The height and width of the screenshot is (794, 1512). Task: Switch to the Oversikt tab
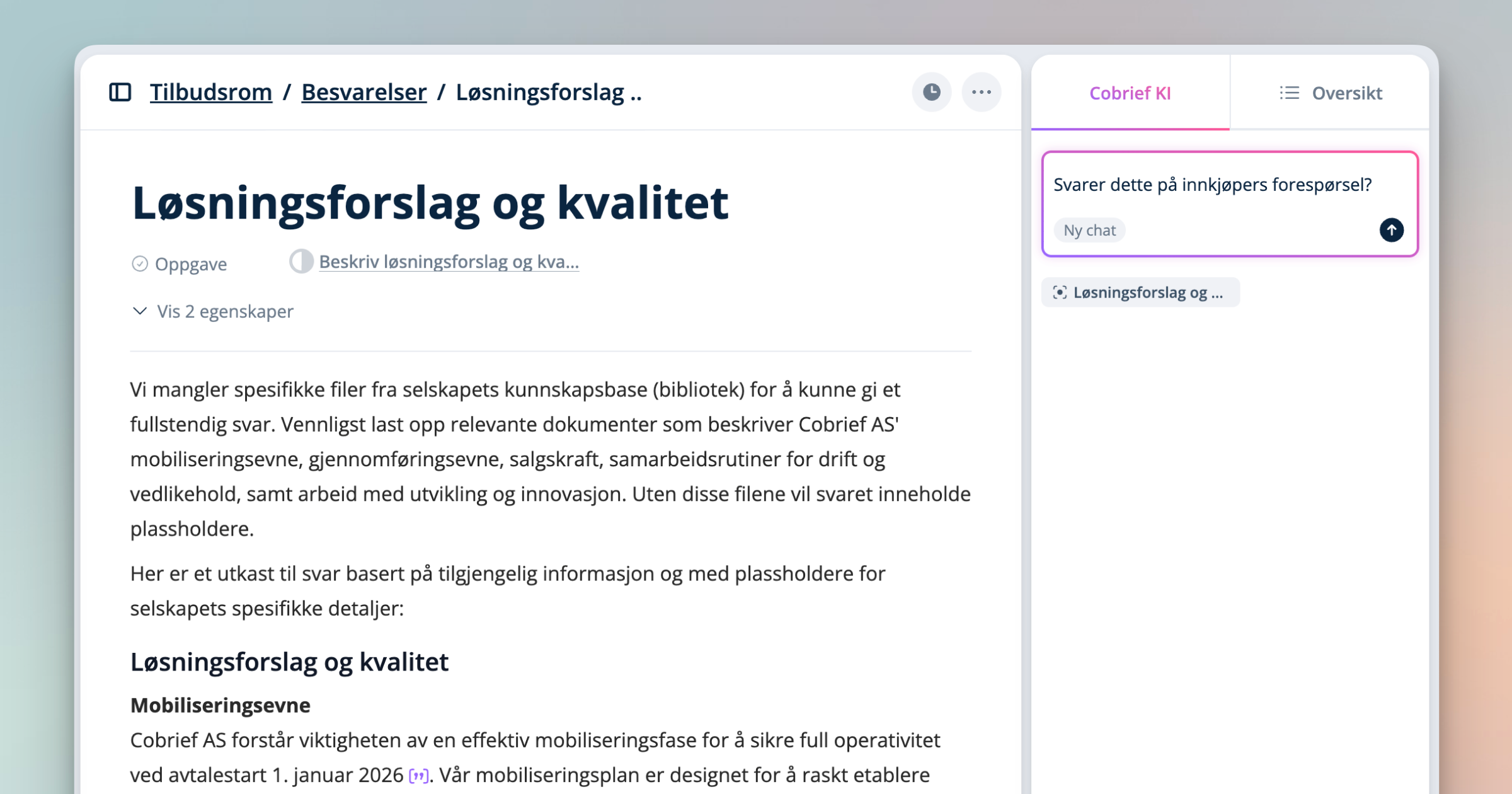(1346, 93)
